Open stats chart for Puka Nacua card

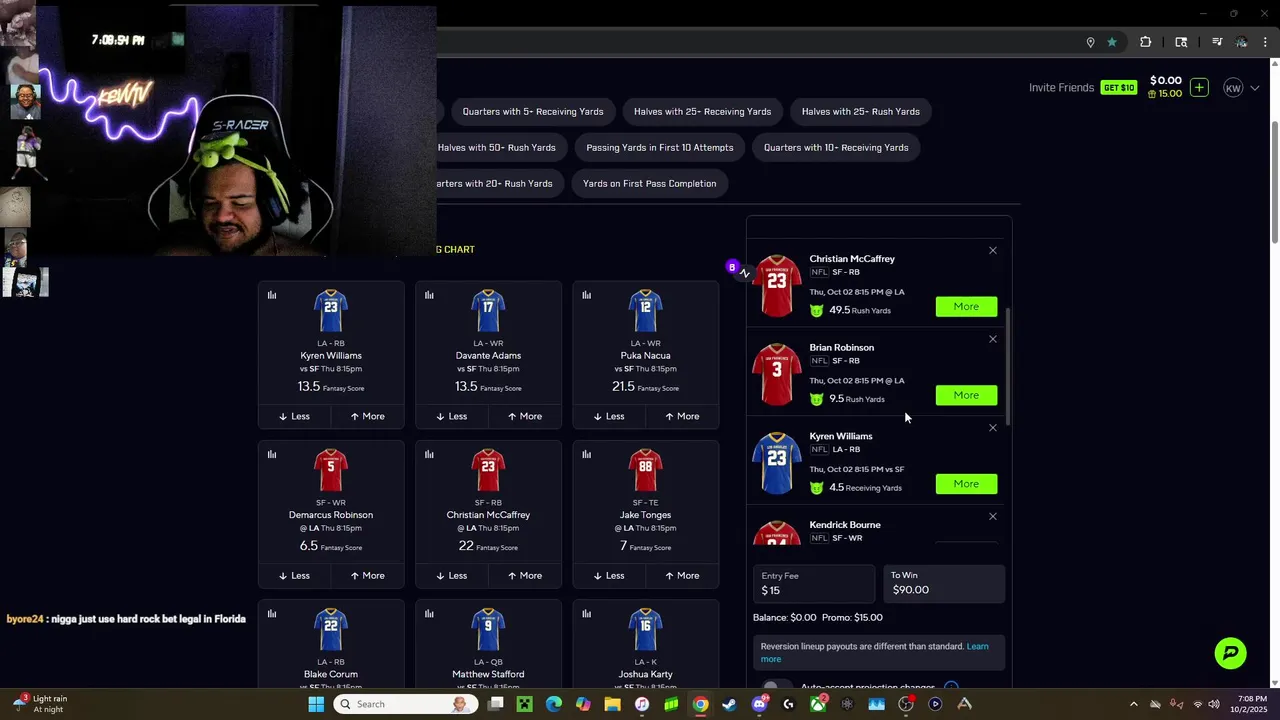(586, 295)
